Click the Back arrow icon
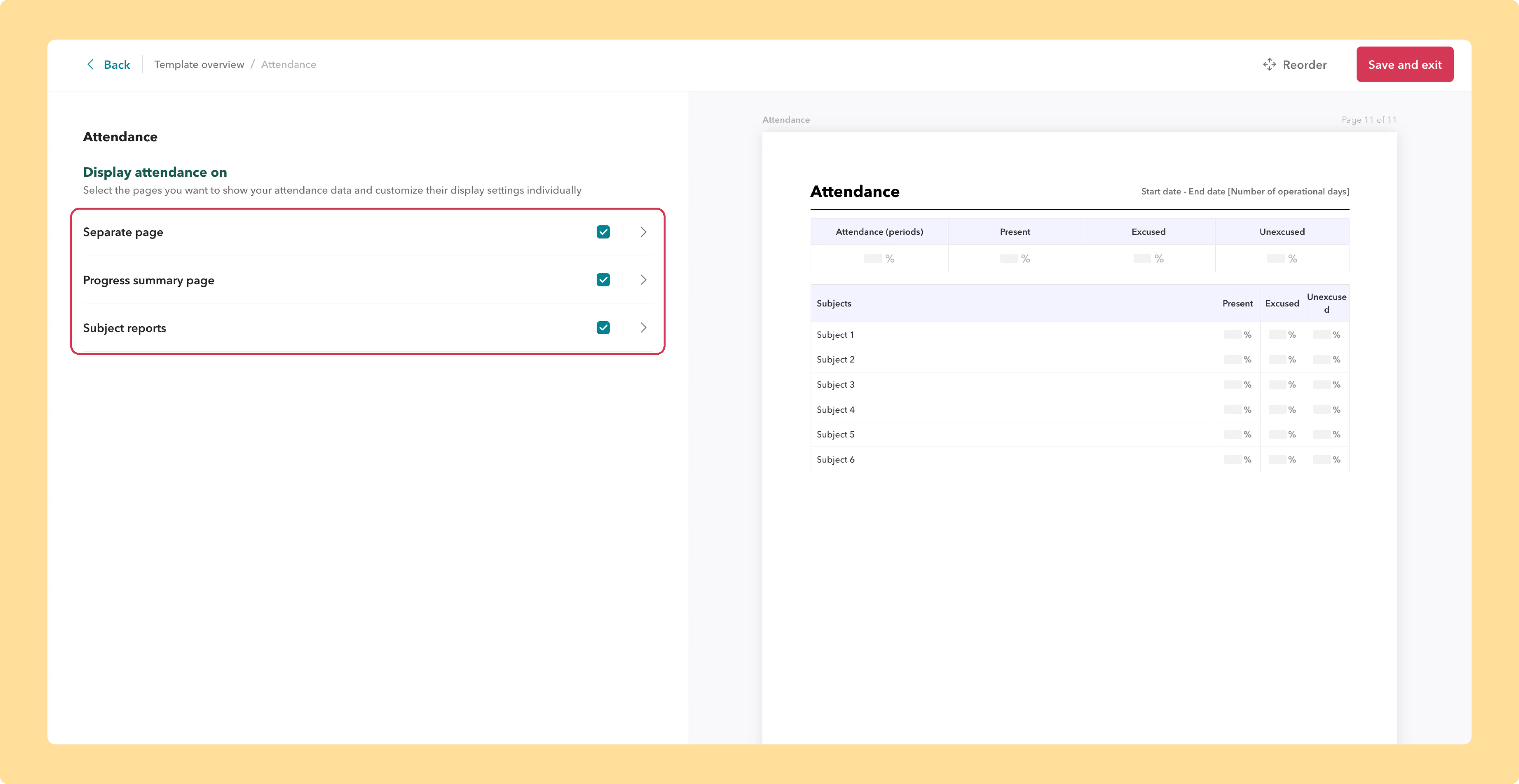This screenshot has width=1519, height=784. tap(90, 64)
